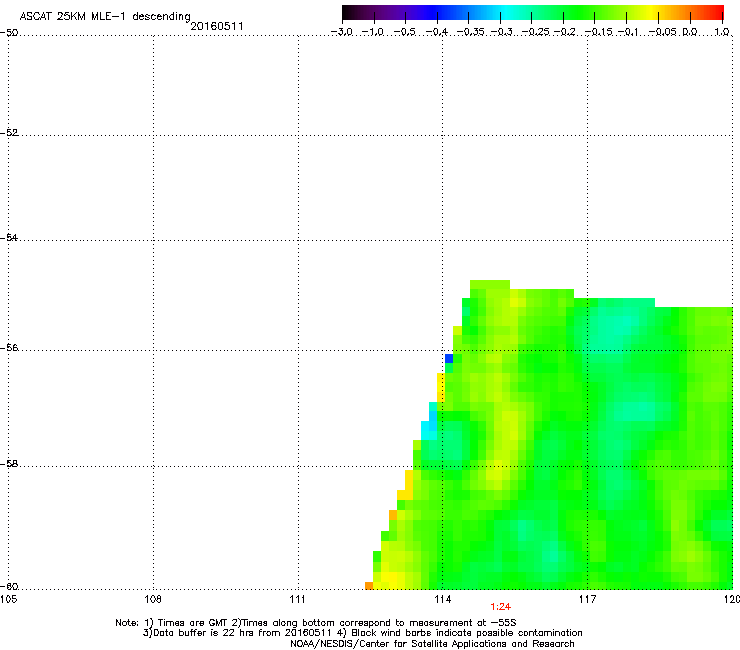Click the 117 longitude axis label
Screen dimensions: 740x650
pos(588,599)
